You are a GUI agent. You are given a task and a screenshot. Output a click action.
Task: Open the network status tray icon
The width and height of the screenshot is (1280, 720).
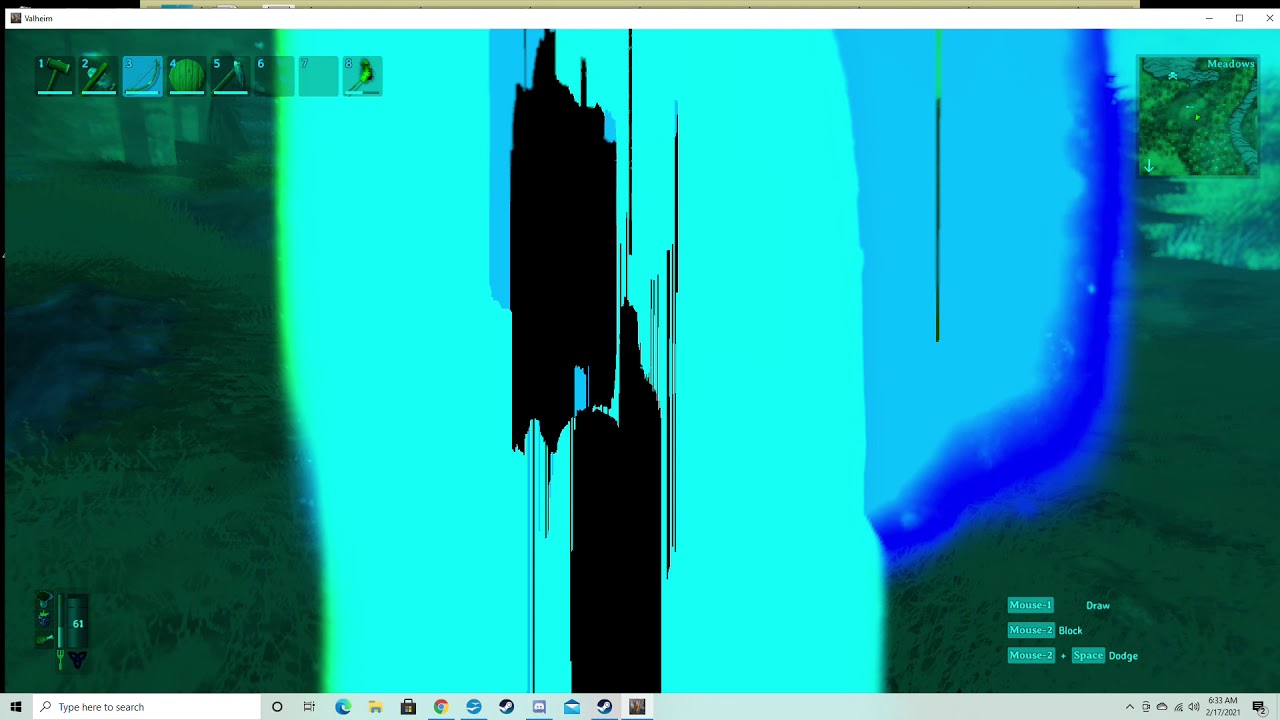1178,707
